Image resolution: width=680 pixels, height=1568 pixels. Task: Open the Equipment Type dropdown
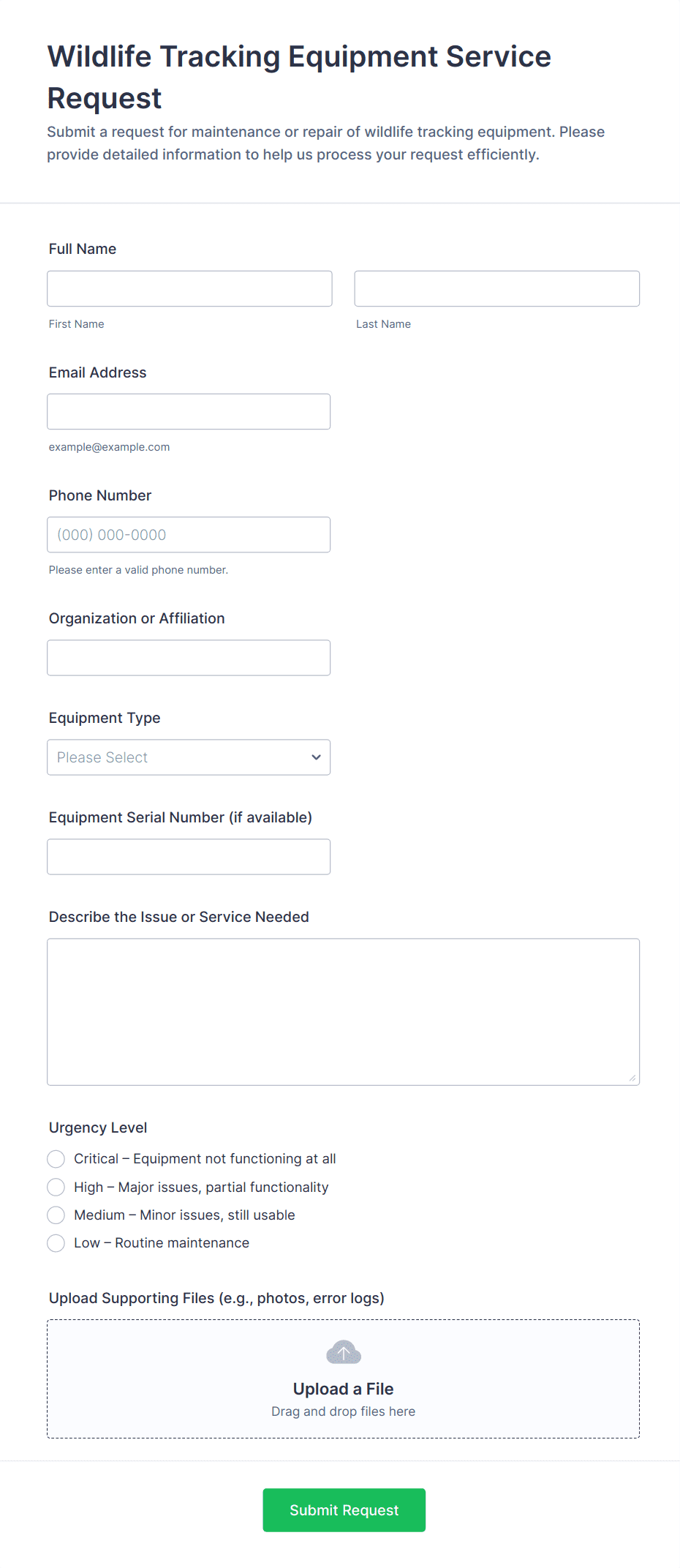pos(188,757)
